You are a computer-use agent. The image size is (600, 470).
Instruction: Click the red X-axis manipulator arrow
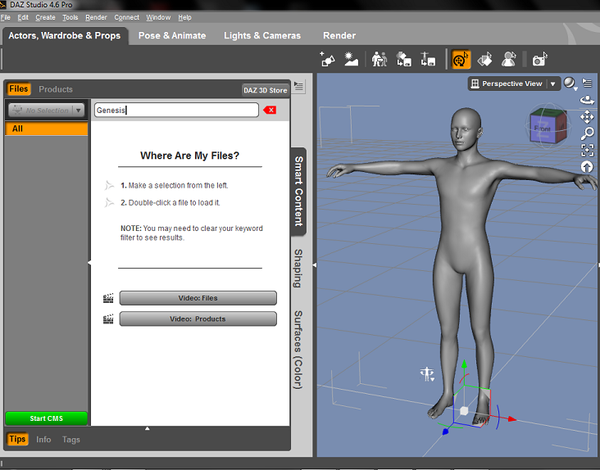(x=512, y=419)
